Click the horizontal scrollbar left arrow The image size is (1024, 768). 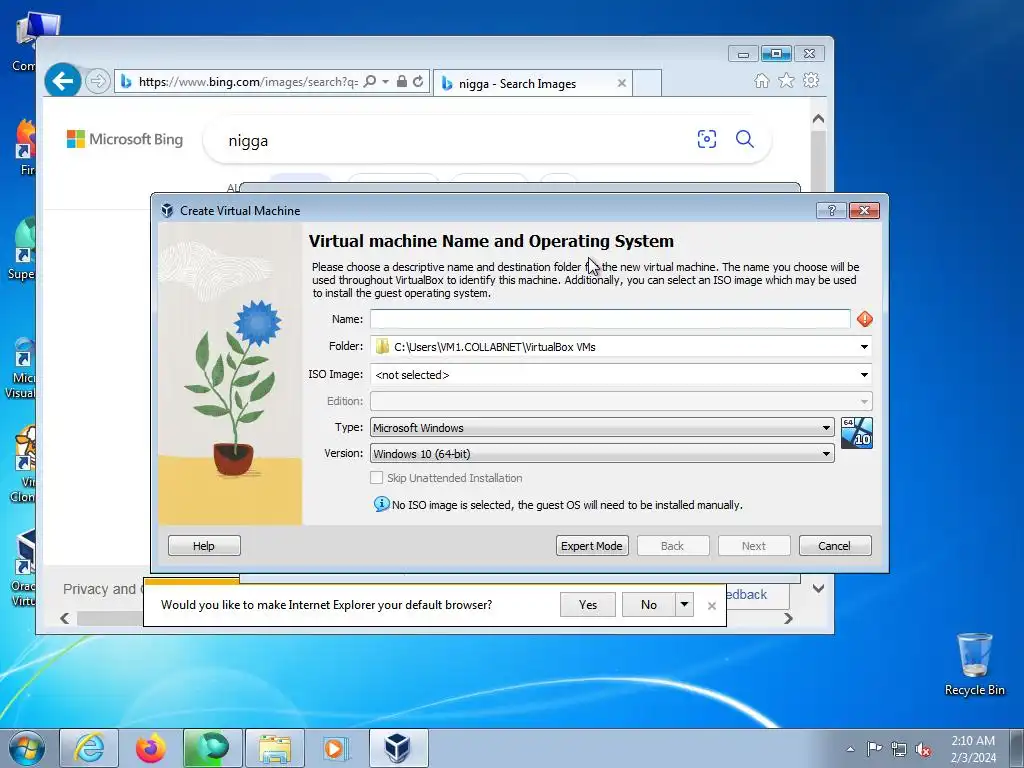point(65,618)
